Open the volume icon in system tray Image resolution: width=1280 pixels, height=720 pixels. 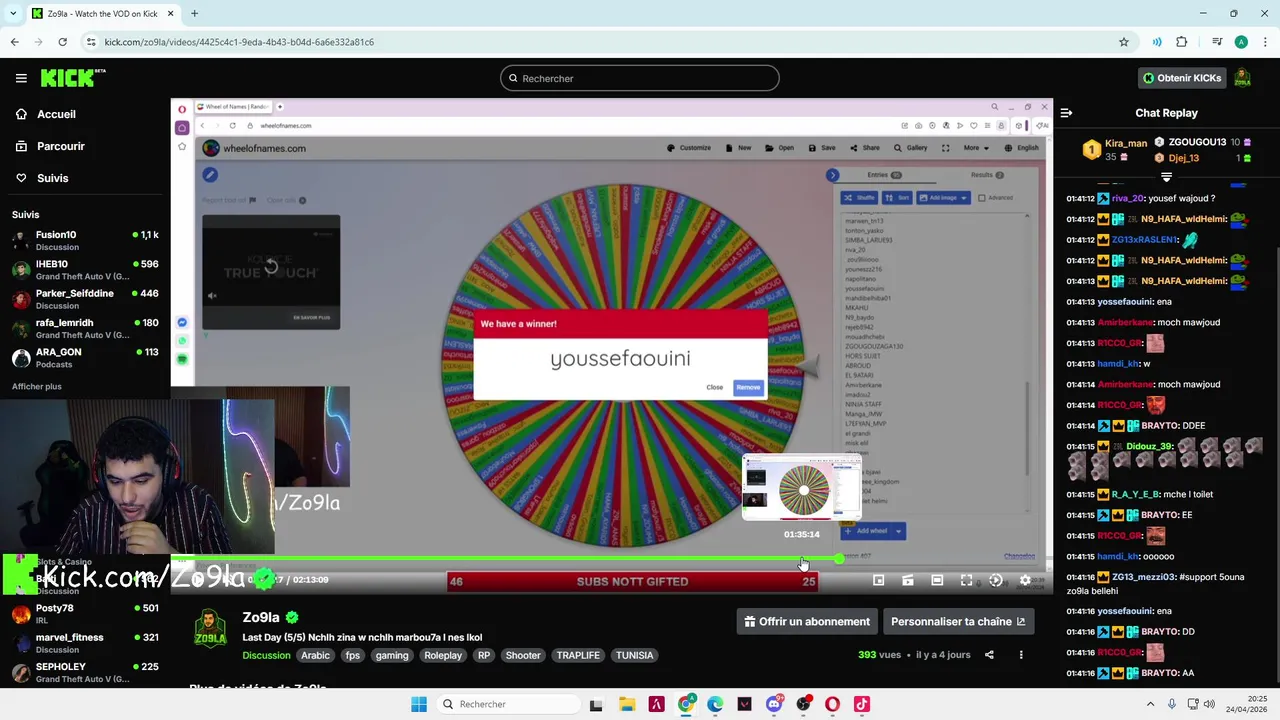(x=1209, y=704)
